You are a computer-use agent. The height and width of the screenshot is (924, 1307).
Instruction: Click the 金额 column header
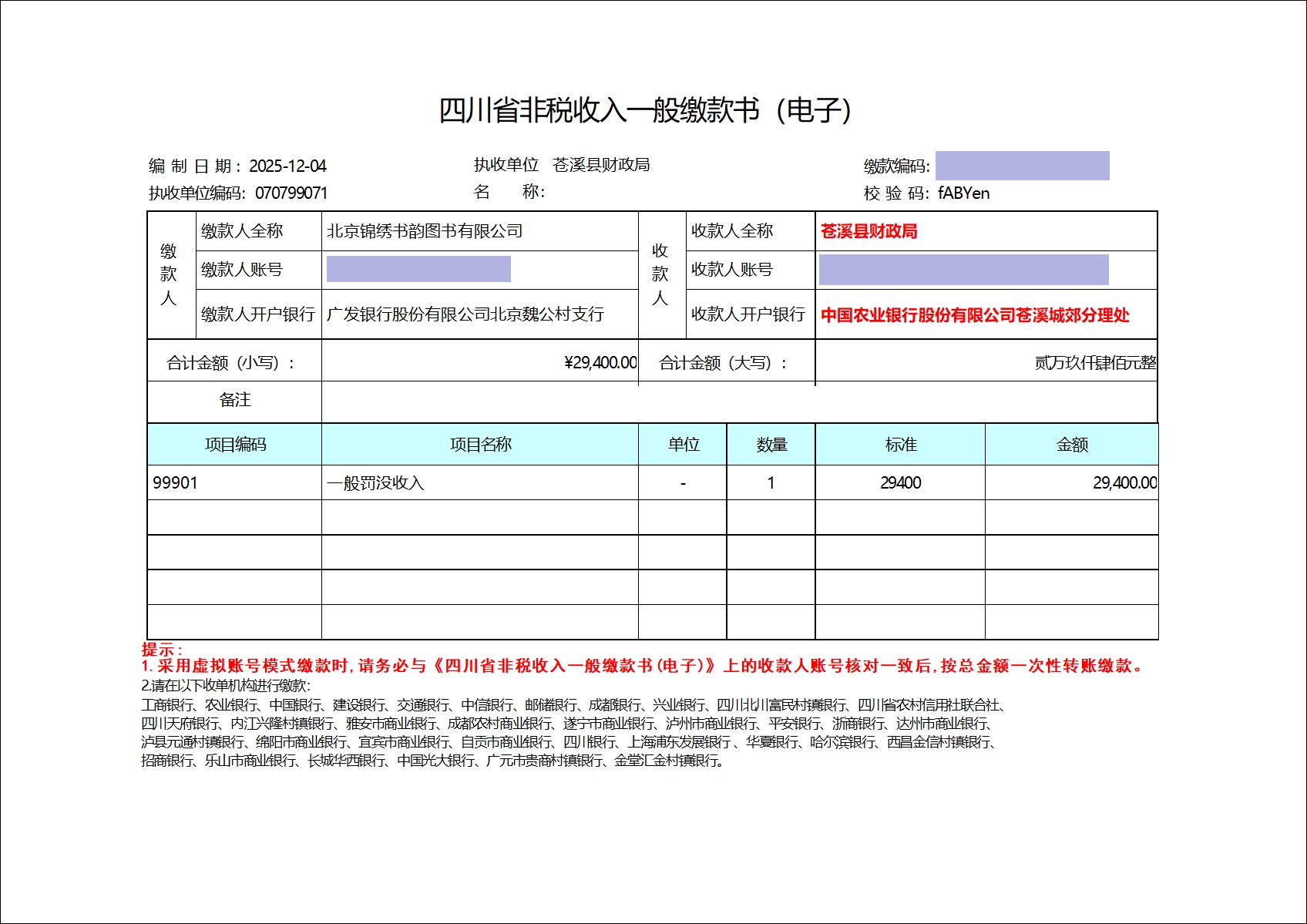tap(1071, 445)
